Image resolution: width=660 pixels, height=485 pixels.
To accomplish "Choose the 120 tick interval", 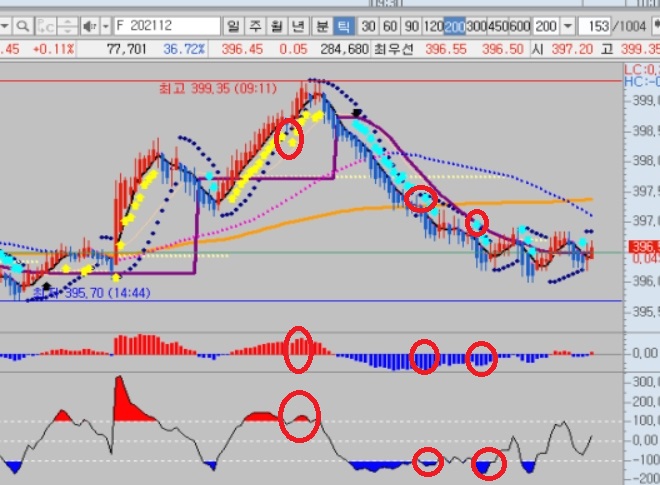I will [x=433, y=27].
